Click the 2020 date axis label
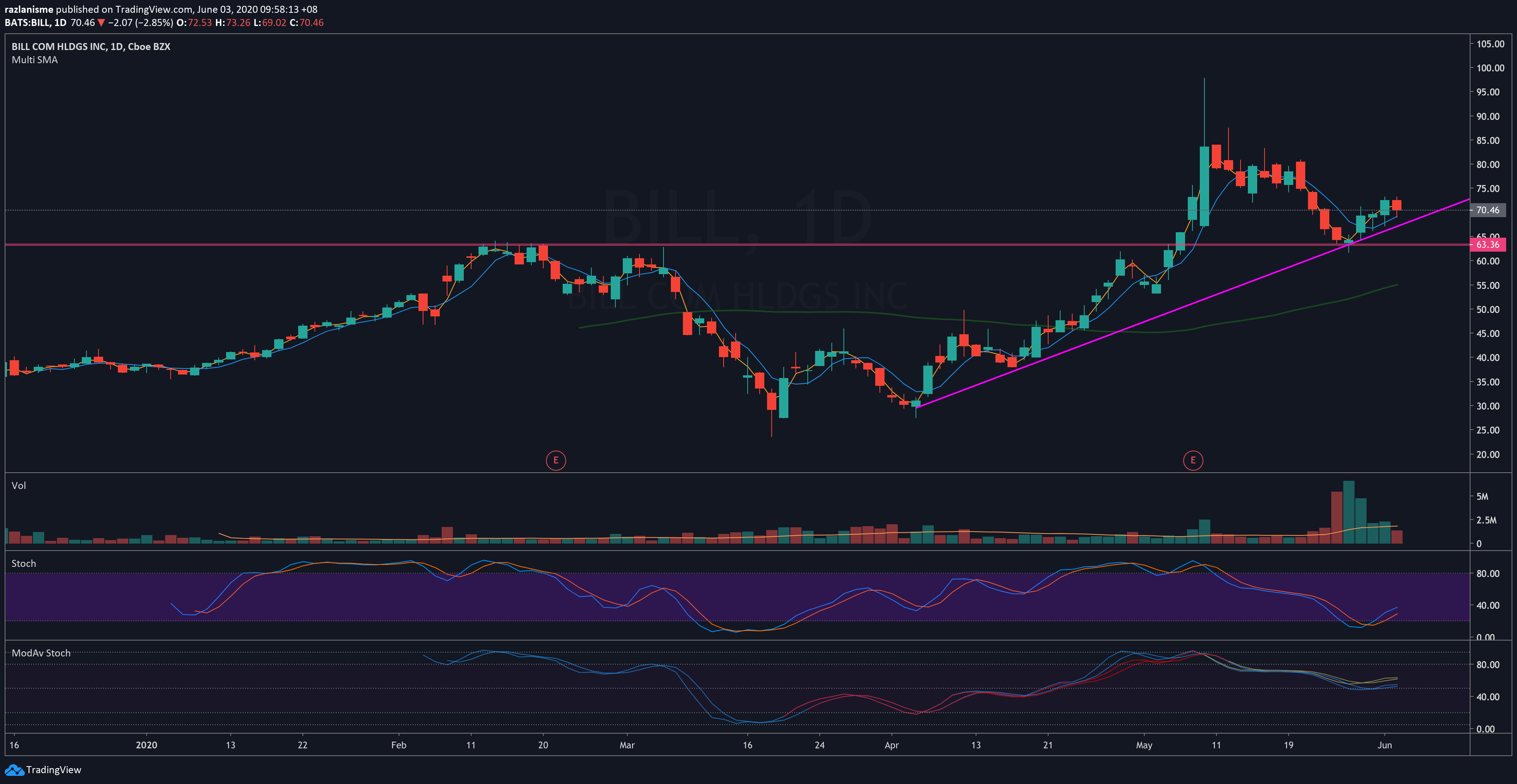Screen dimensions: 1517x784 147,745
